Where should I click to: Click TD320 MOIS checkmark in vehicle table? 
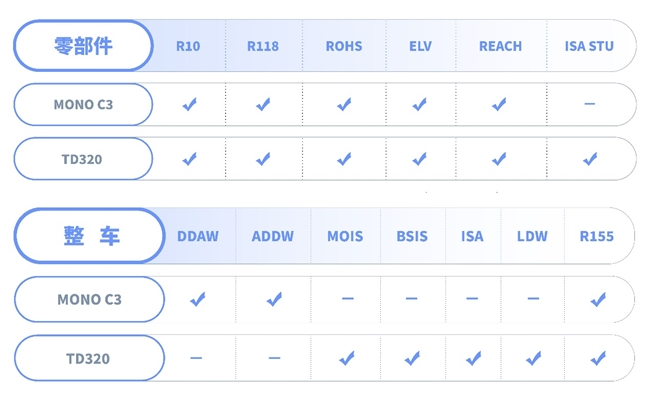click(347, 358)
